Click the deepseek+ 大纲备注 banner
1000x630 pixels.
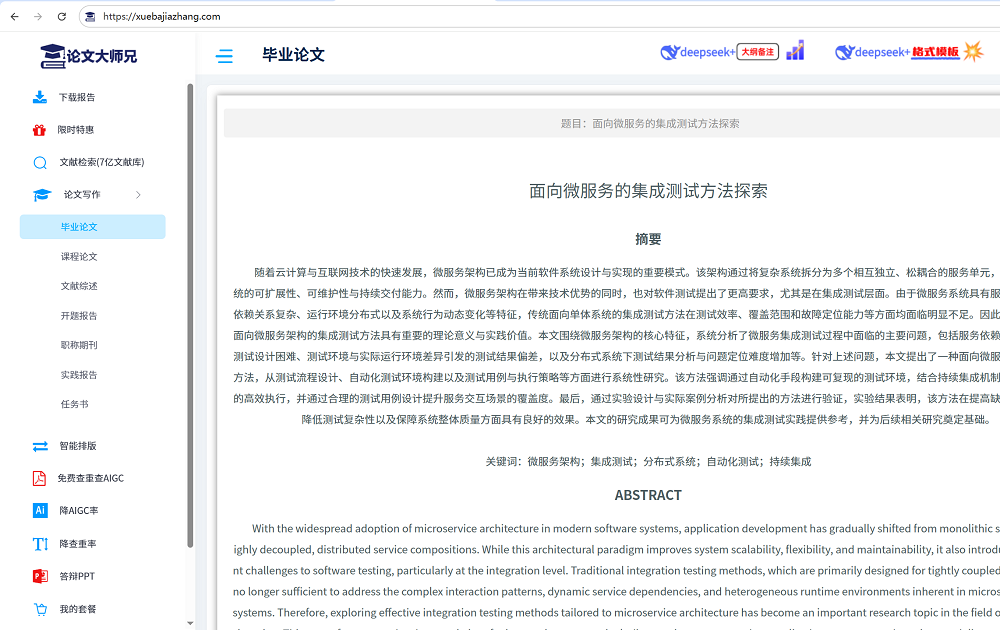click(x=732, y=52)
